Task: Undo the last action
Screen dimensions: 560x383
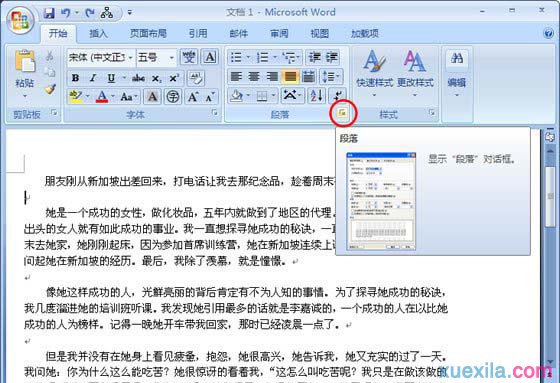Action: (65, 13)
